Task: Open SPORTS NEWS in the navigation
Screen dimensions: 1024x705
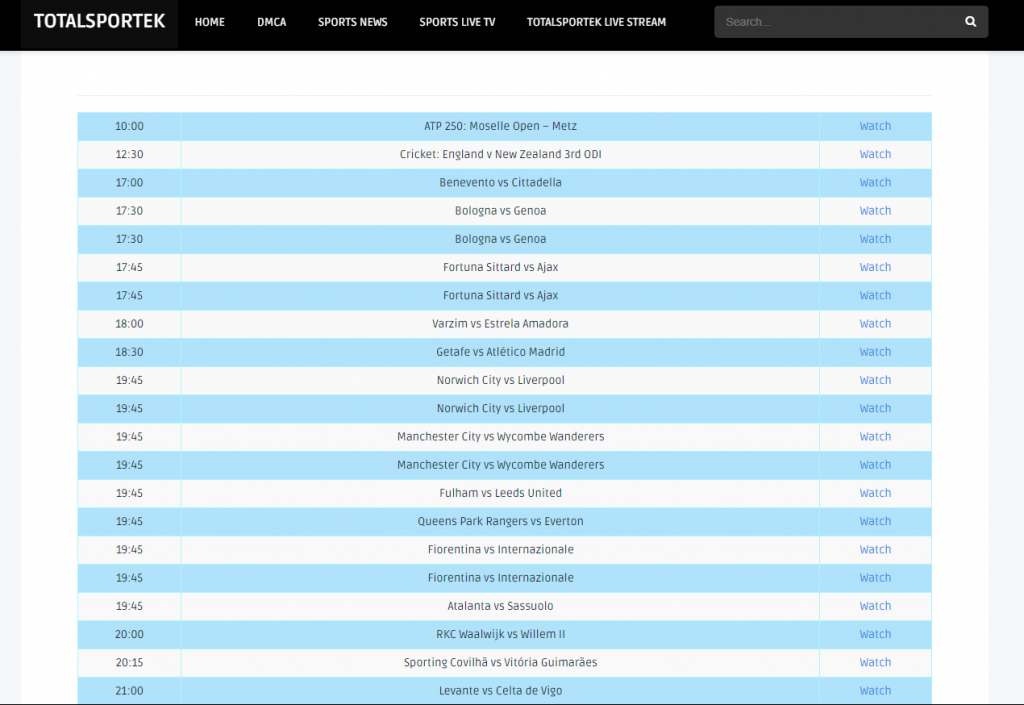Action: pos(353,22)
